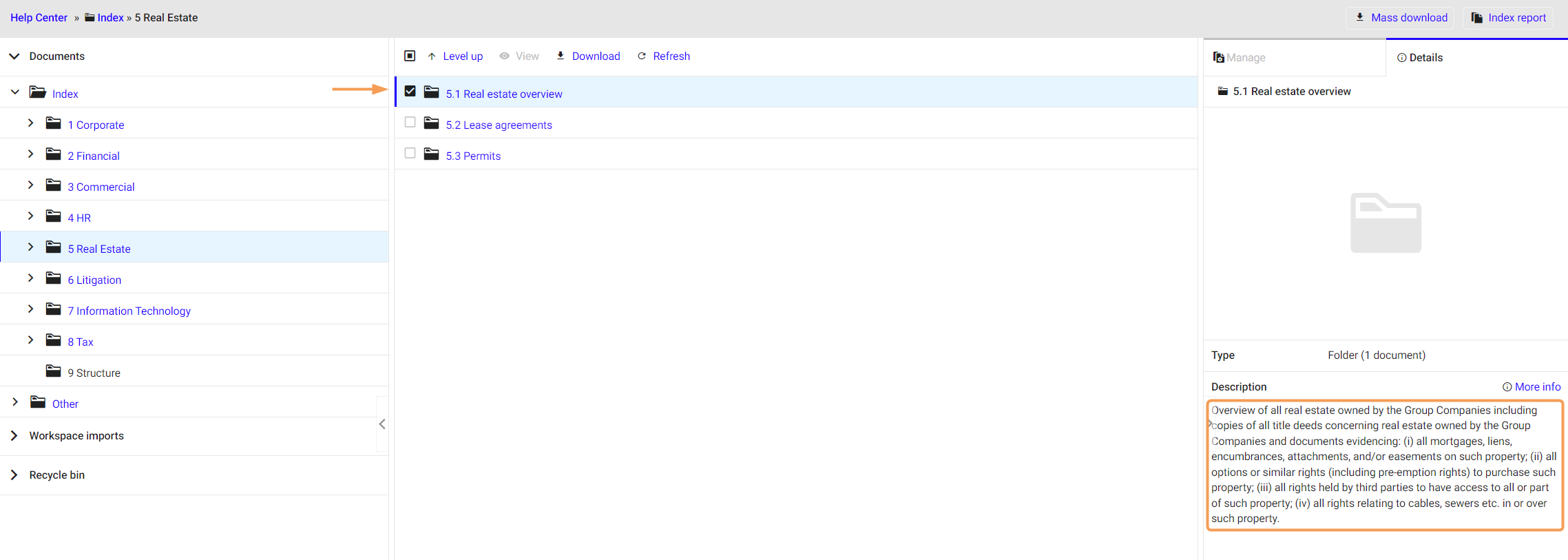
Task: Expand the 3 Commercial folder
Action: tap(30, 185)
